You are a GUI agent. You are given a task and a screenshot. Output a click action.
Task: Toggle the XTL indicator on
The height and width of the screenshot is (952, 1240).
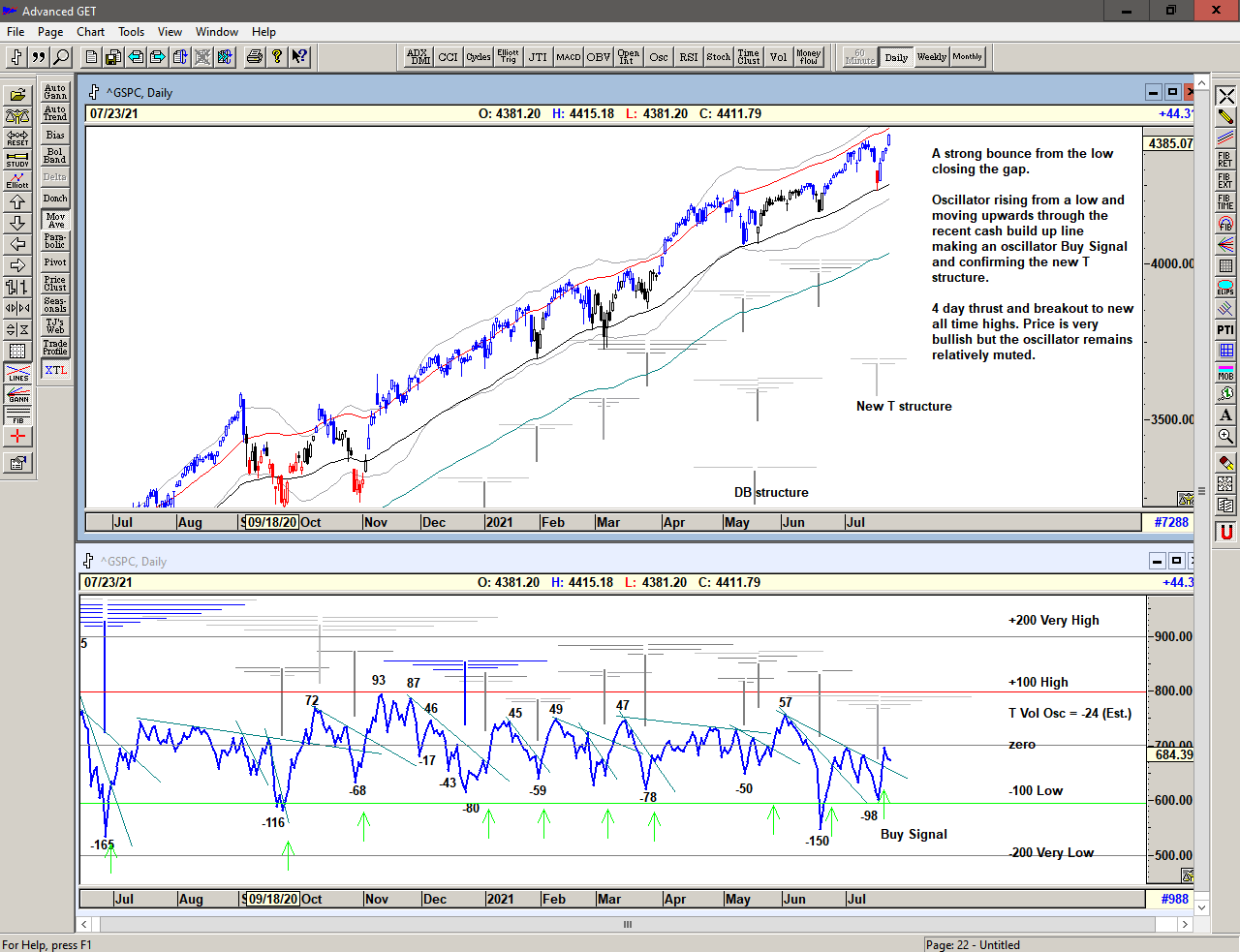(55, 370)
